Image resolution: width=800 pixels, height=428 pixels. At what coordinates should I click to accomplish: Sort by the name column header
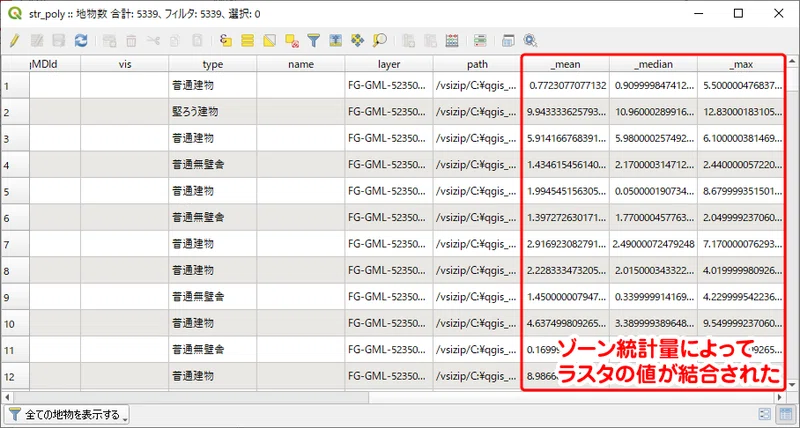coord(301,64)
